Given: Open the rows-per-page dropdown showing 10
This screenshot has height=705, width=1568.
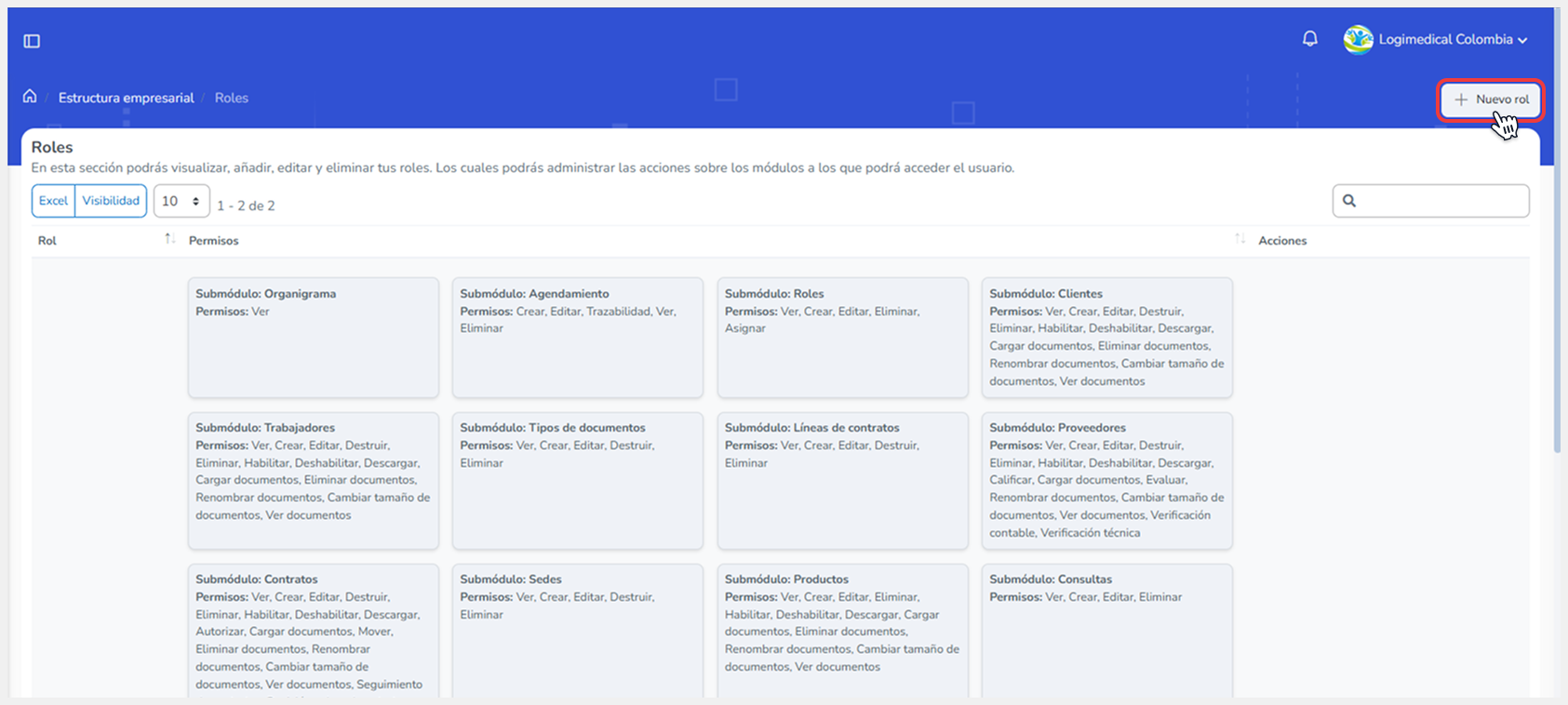Looking at the screenshot, I should point(181,201).
